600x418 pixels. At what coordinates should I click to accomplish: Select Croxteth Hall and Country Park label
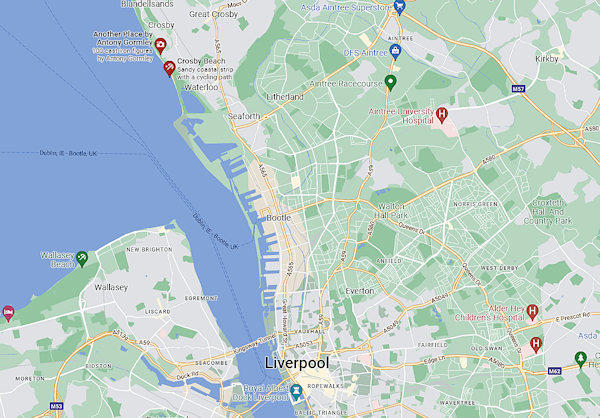tap(548, 212)
